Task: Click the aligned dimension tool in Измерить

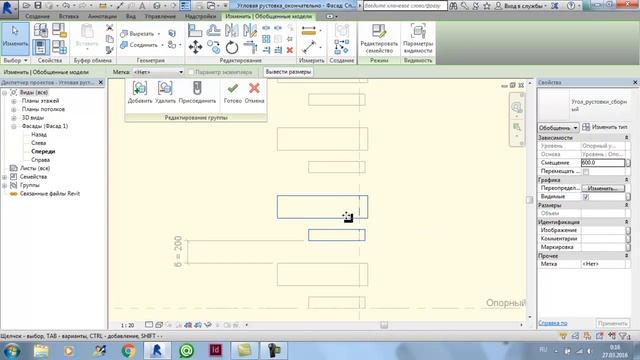Action: click(309, 31)
